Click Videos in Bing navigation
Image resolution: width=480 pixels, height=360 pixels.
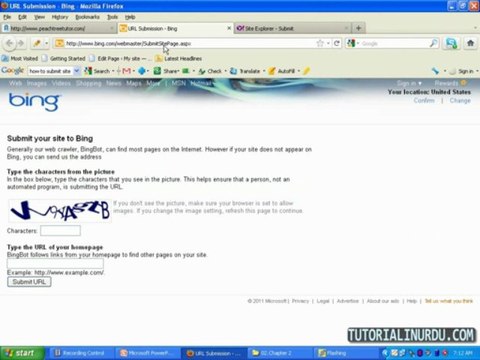[x=61, y=83]
